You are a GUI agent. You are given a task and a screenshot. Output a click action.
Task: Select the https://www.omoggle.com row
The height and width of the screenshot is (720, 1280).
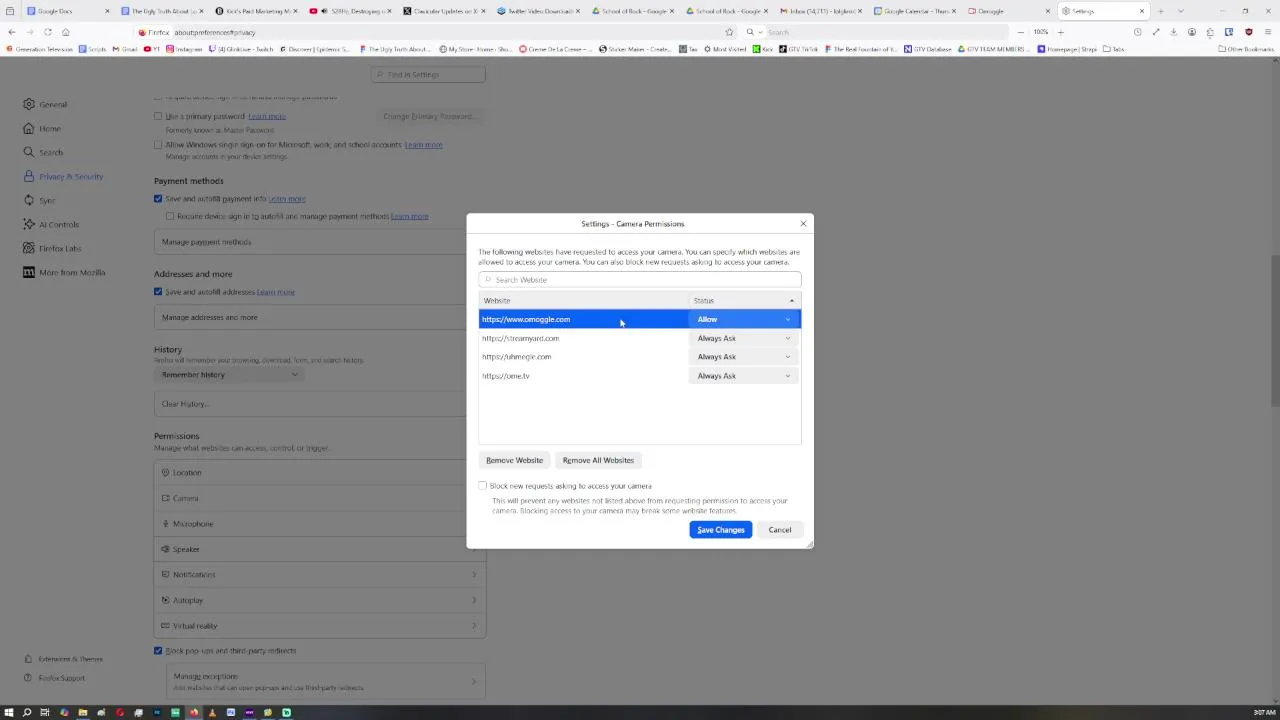[640, 319]
